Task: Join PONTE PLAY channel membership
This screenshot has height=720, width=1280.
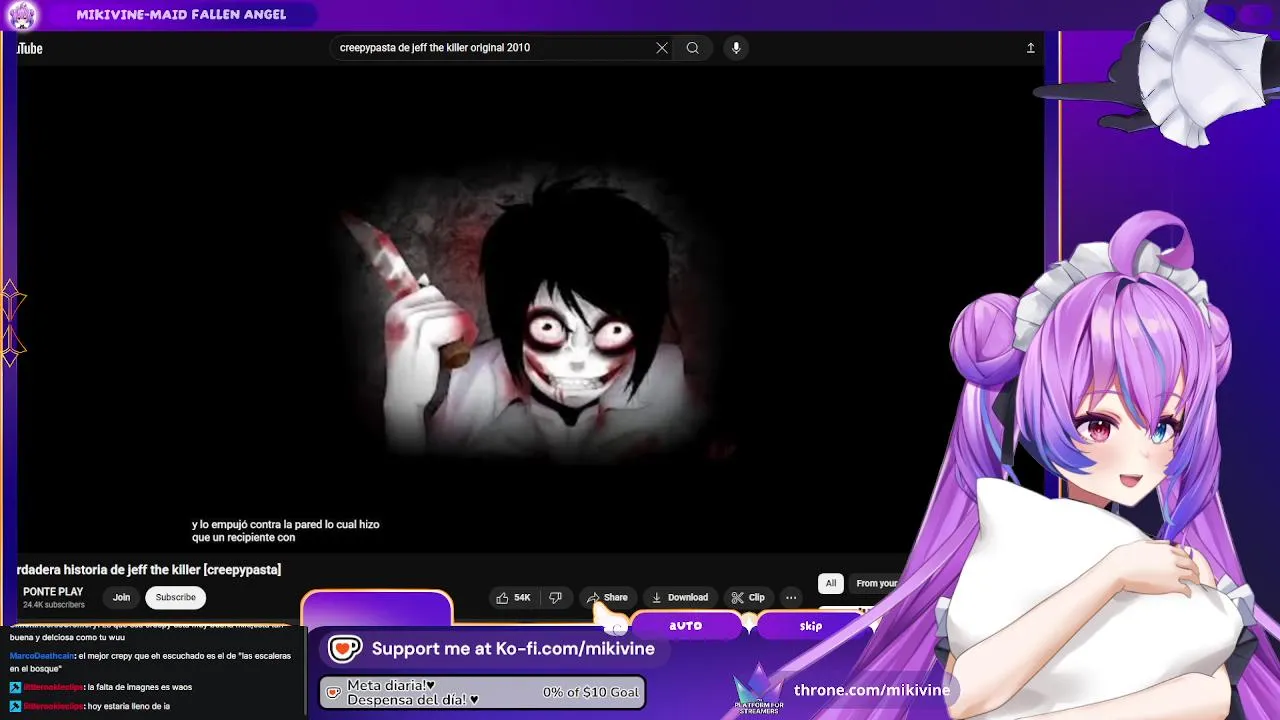Action: (x=121, y=598)
